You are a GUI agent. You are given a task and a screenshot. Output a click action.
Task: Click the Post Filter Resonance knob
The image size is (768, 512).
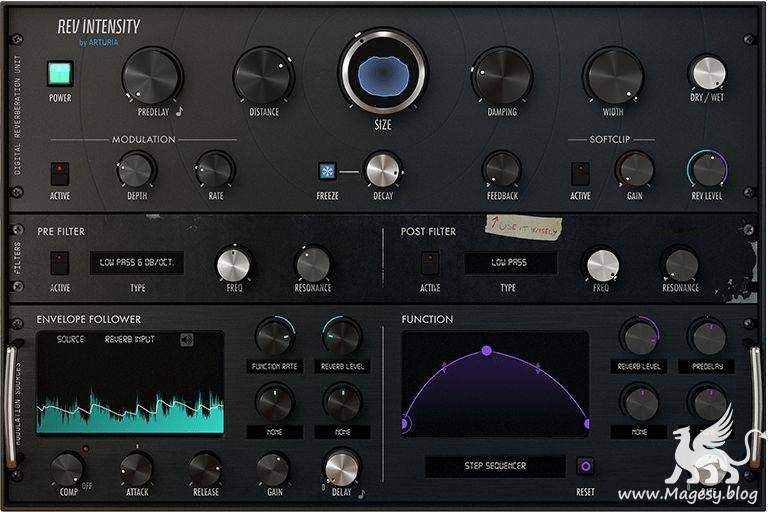(x=681, y=265)
